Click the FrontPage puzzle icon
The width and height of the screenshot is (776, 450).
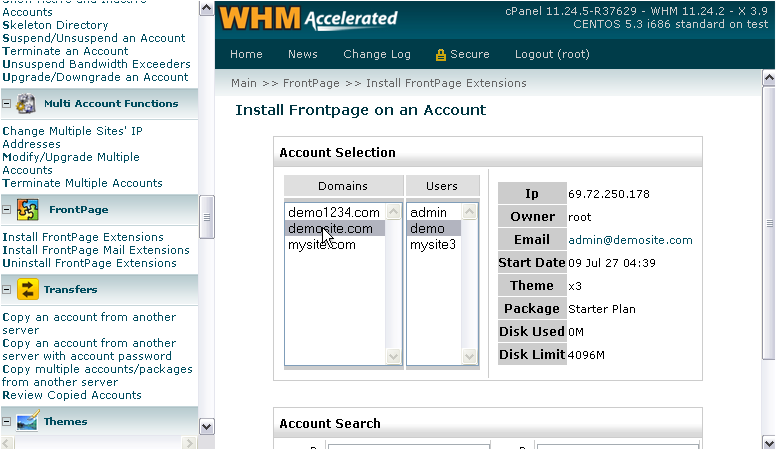coord(27,209)
